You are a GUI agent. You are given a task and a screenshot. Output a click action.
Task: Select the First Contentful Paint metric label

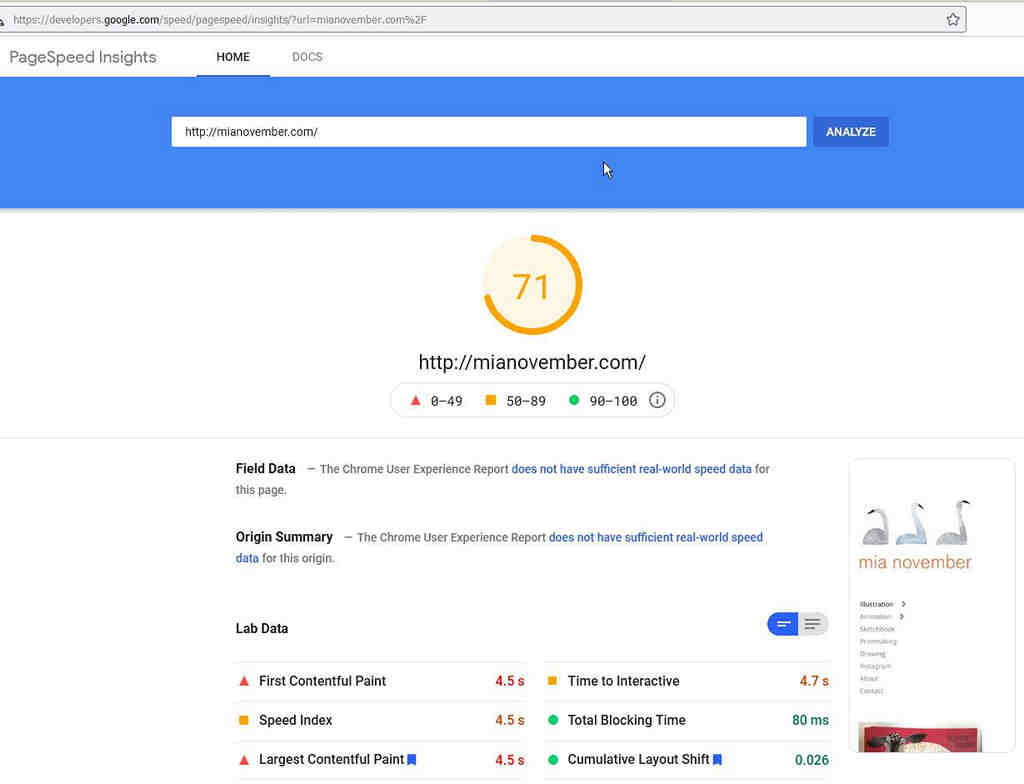click(323, 681)
